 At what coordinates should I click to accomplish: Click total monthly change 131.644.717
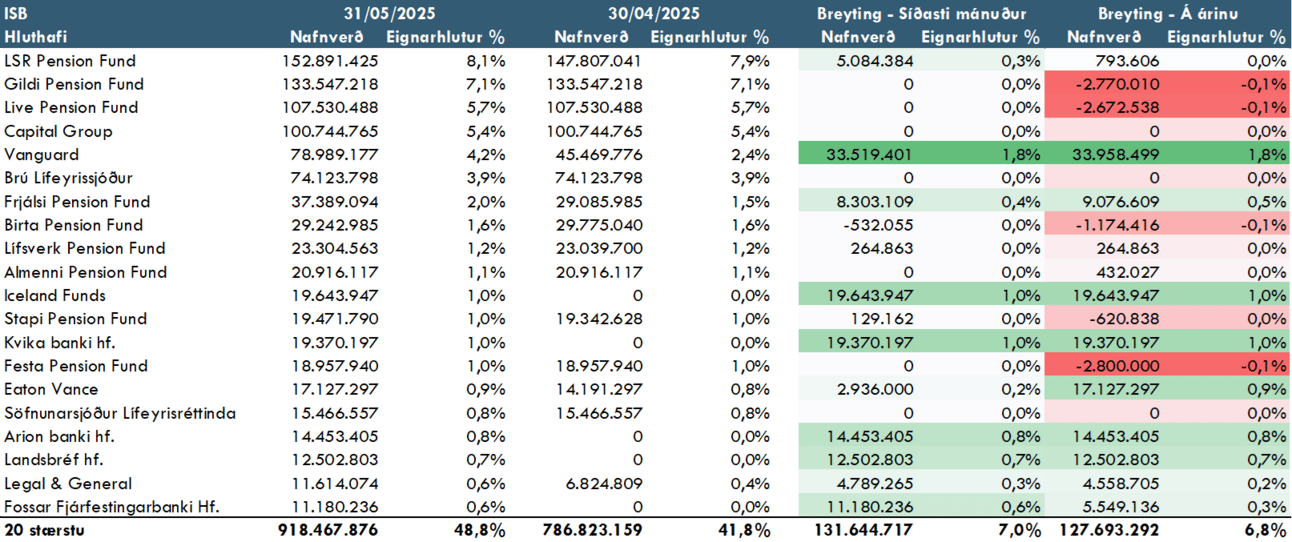[x=862, y=530]
